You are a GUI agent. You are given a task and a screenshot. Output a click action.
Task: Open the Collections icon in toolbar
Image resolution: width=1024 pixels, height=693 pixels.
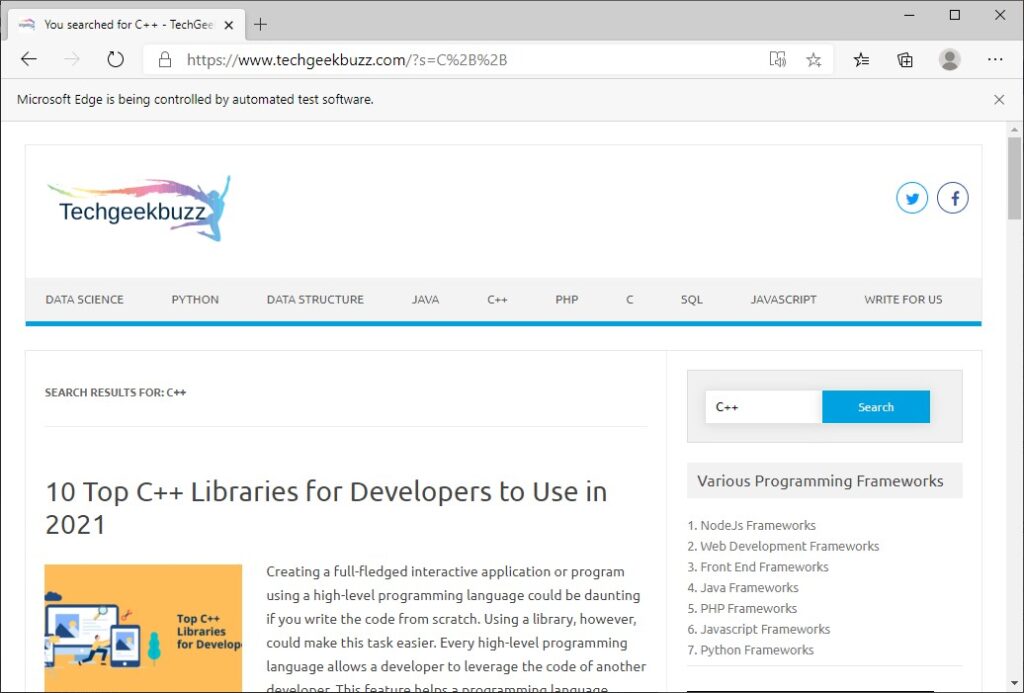click(905, 60)
